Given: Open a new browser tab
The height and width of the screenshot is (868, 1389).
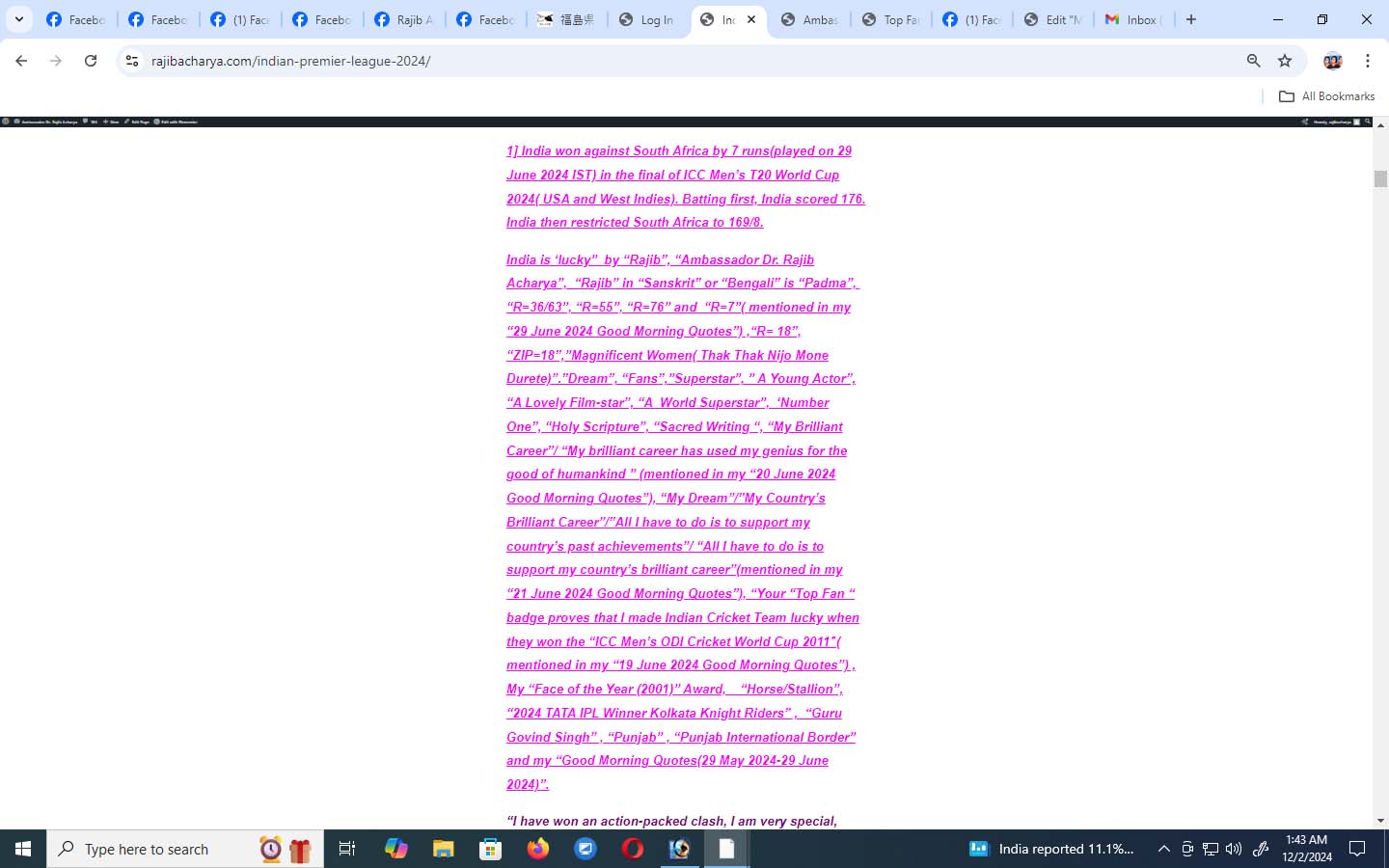Looking at the screenshot, I should click(1191, 19).
